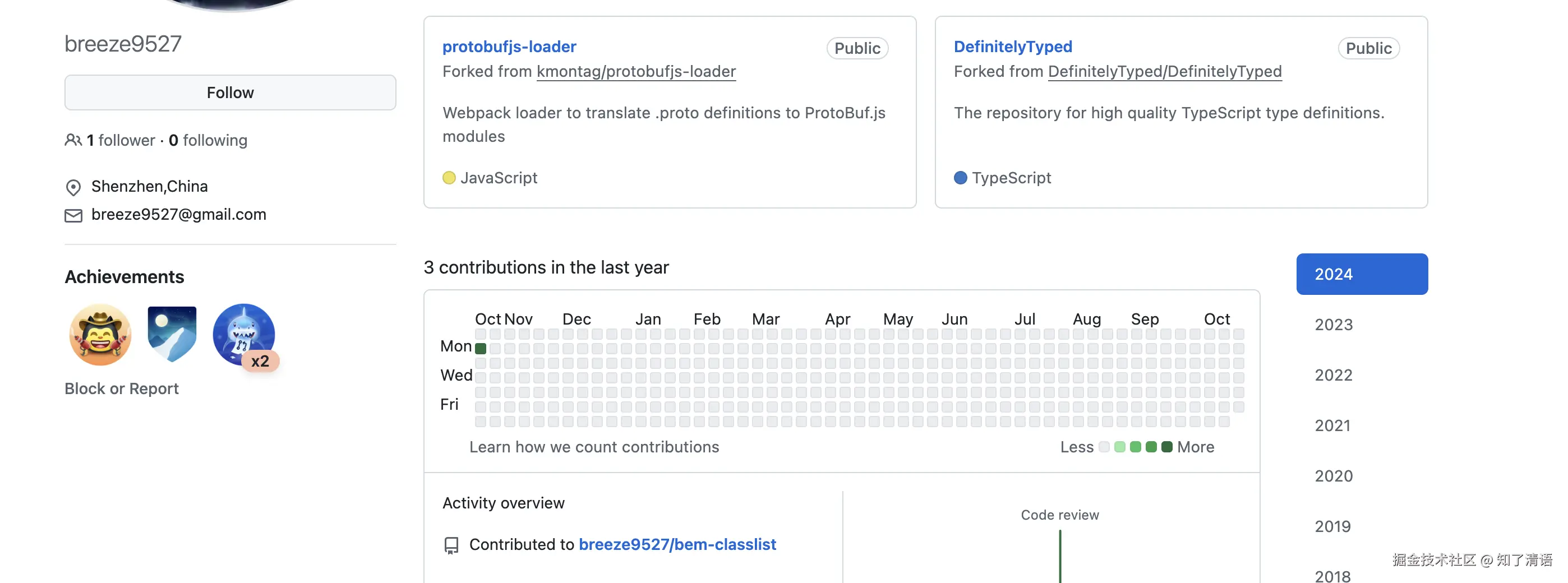Image resolution: width=1568 pixels, height=583 pixels.
Task: Click the yellow JavaScript language dot
Action: 449,178
